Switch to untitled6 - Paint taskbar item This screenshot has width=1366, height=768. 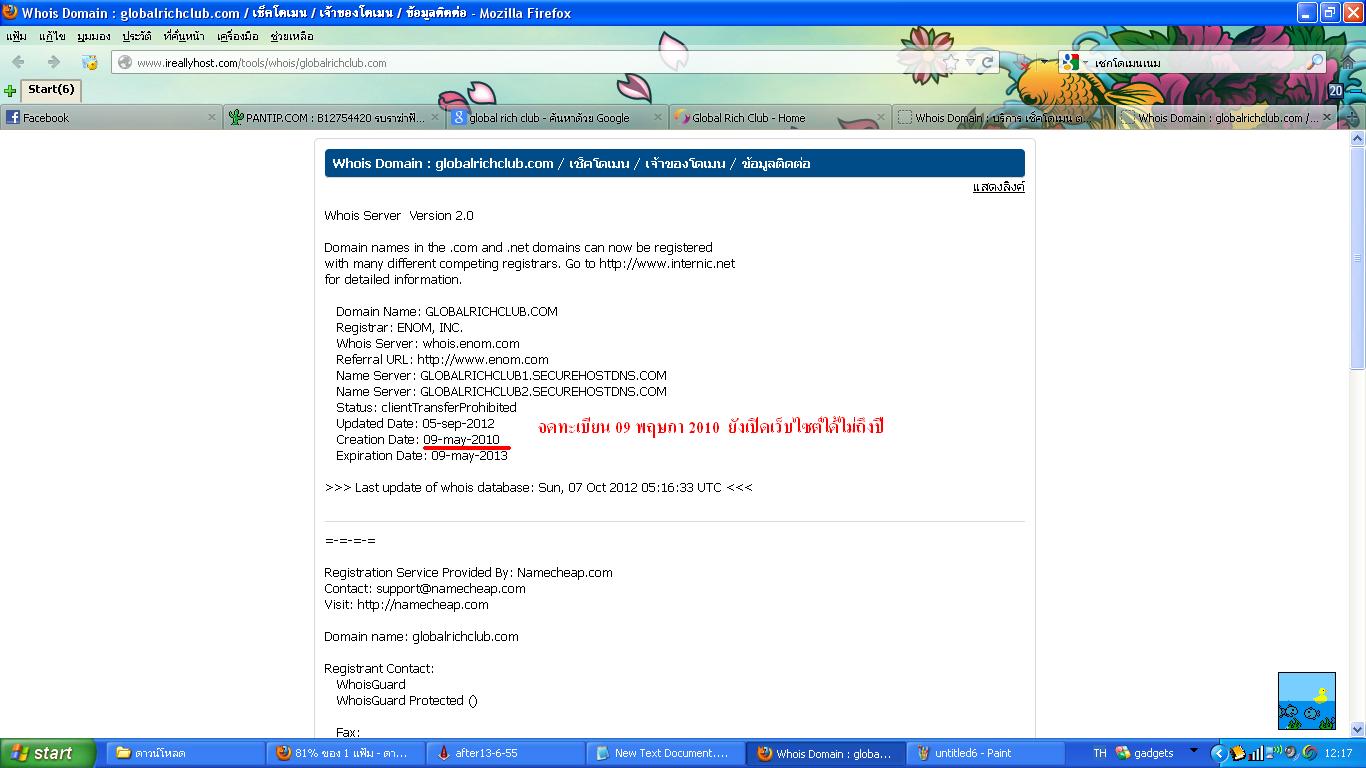click(x=985, y=753)
